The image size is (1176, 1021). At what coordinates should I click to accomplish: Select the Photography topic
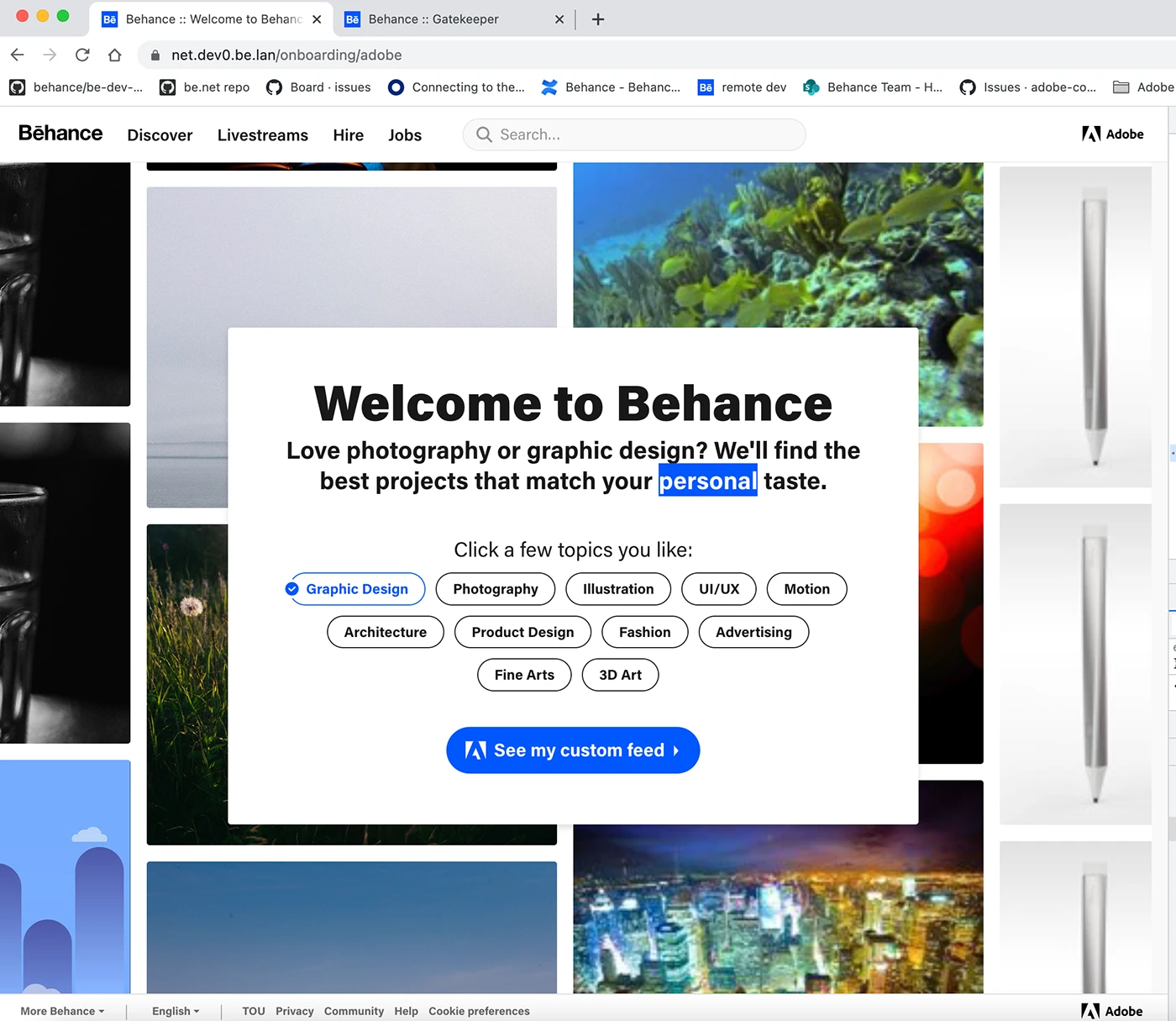(496, 589)
